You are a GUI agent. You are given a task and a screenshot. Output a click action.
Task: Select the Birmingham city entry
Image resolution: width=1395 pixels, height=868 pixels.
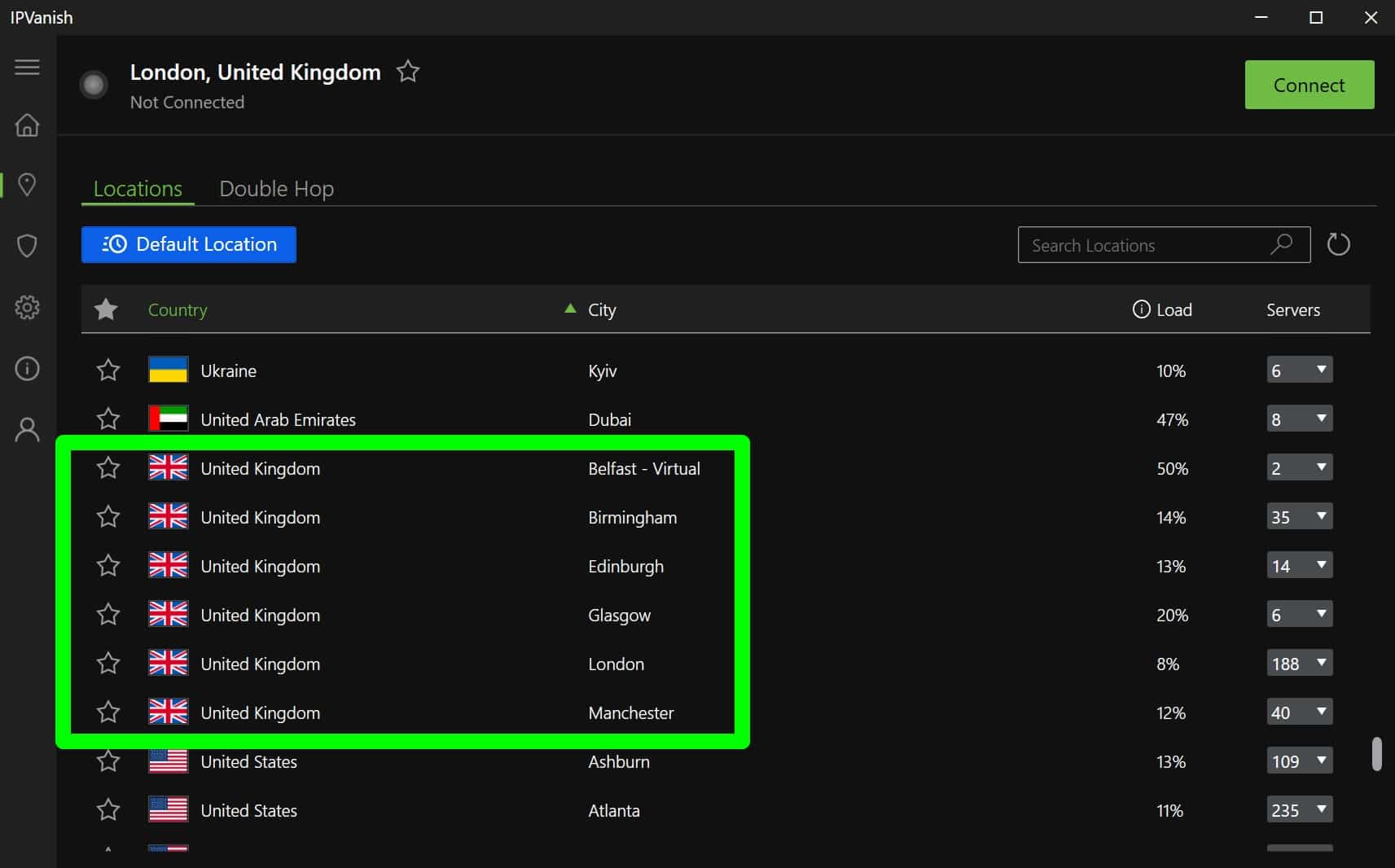pos(633,518)
